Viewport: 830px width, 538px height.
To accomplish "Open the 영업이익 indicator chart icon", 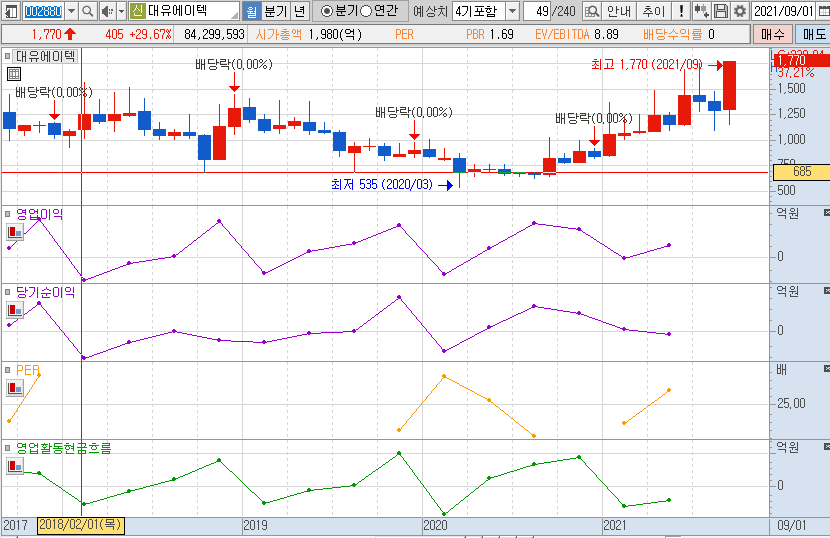I will (x=15, y=231).
